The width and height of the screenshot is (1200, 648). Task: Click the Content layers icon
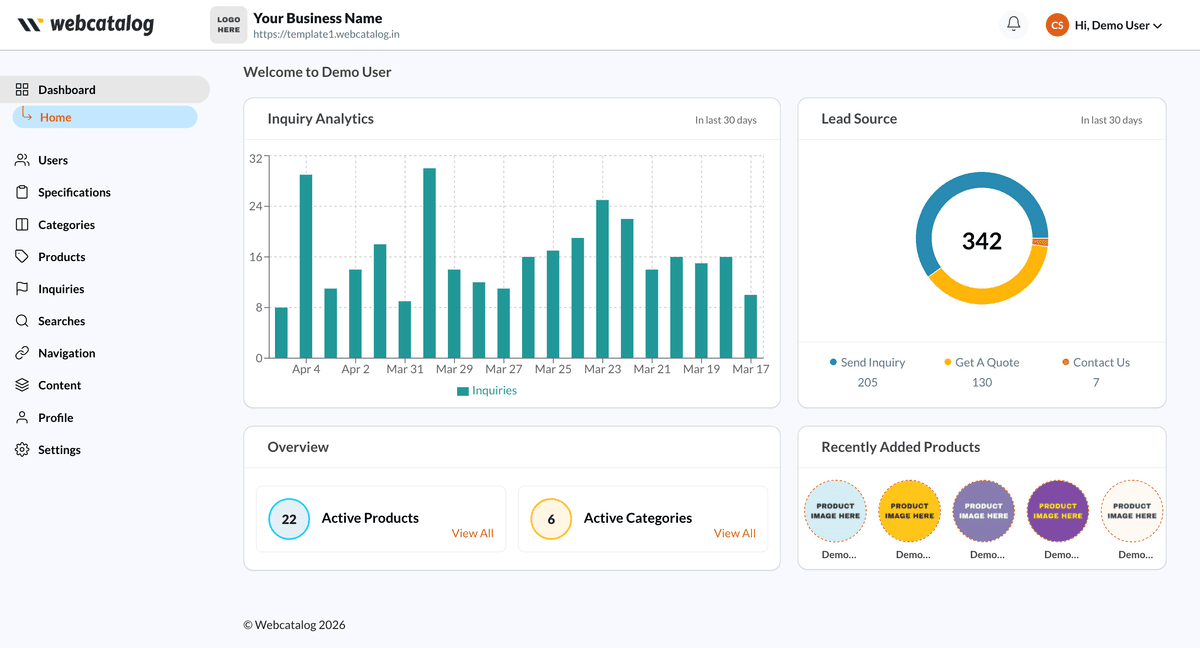[22, 385]
